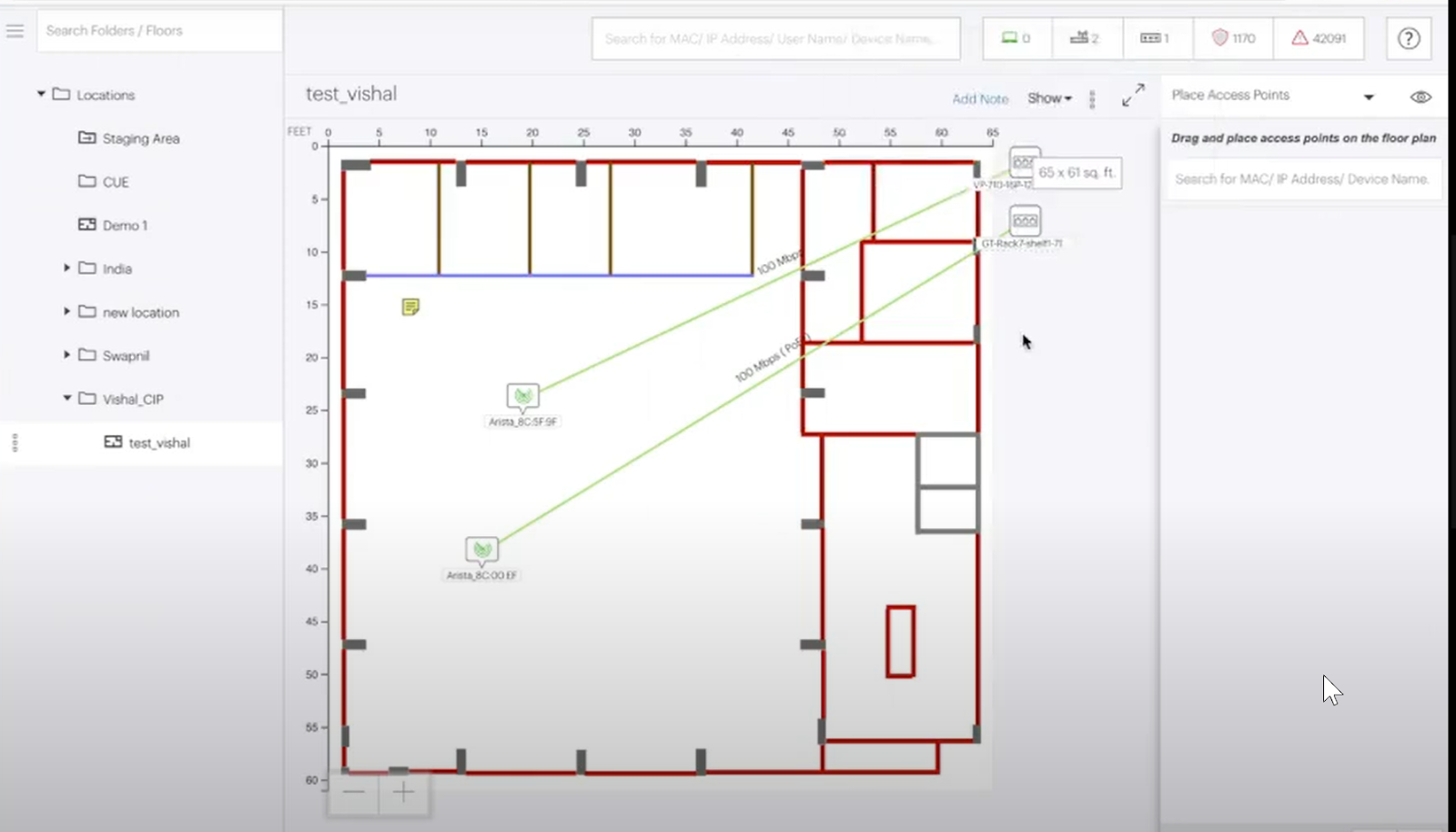This screenshot has width=1456, height=832.
Task: Expand floor plan to fullscreen with arrows icon
Action: [x=1133, y=95]
